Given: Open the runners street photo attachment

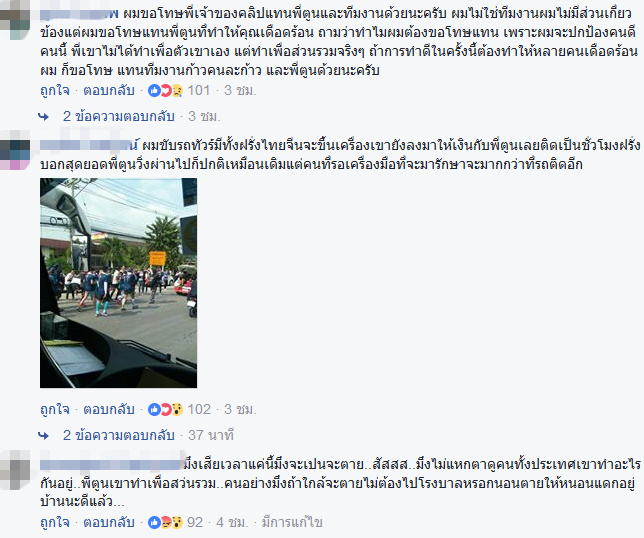Looking at the screenshot, I should pyautogui.click(x=118, y=283).
